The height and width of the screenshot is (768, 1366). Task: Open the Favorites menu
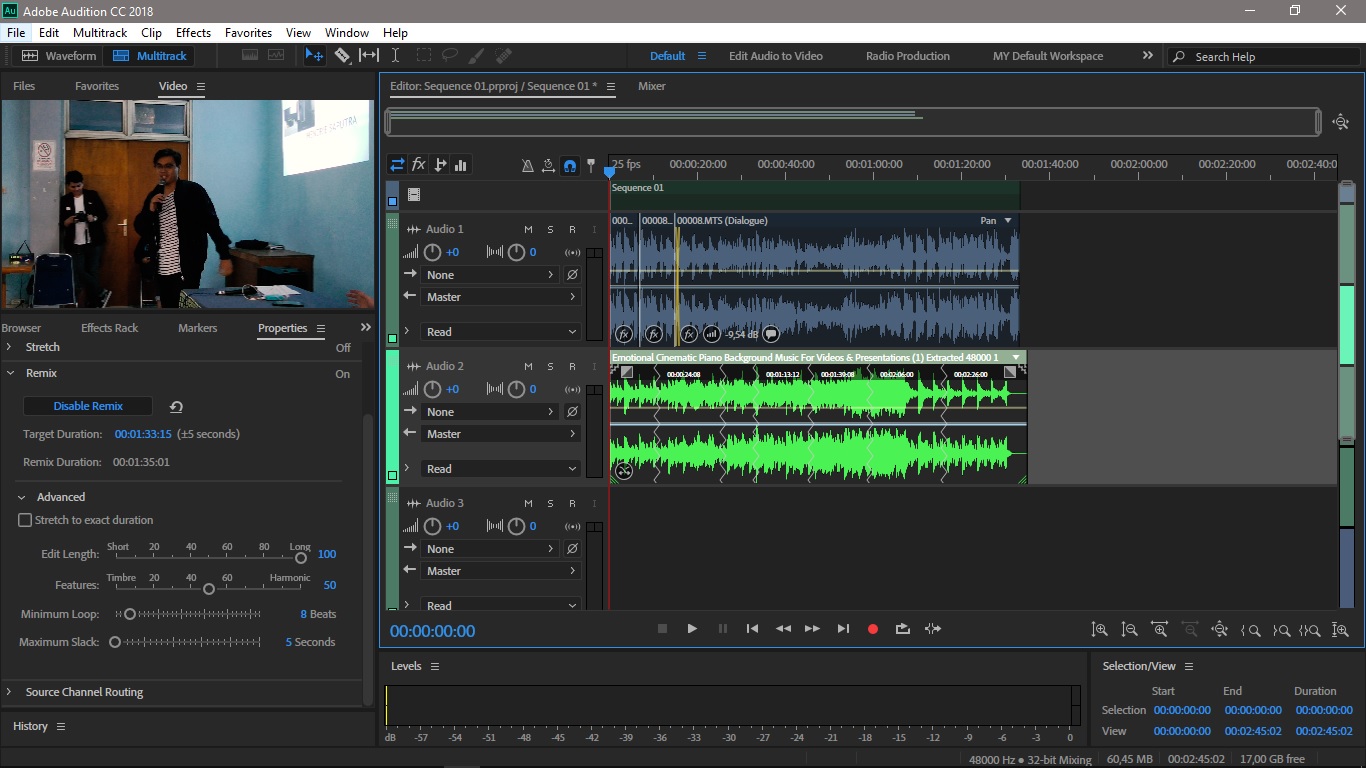coord(248,33)
